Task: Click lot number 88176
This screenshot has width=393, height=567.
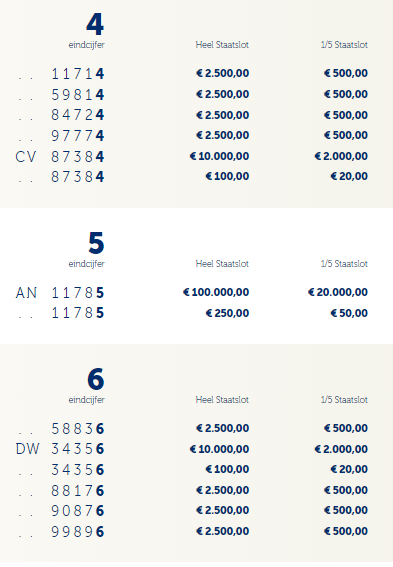Action: pyautogui.click(x=78, y=491)
